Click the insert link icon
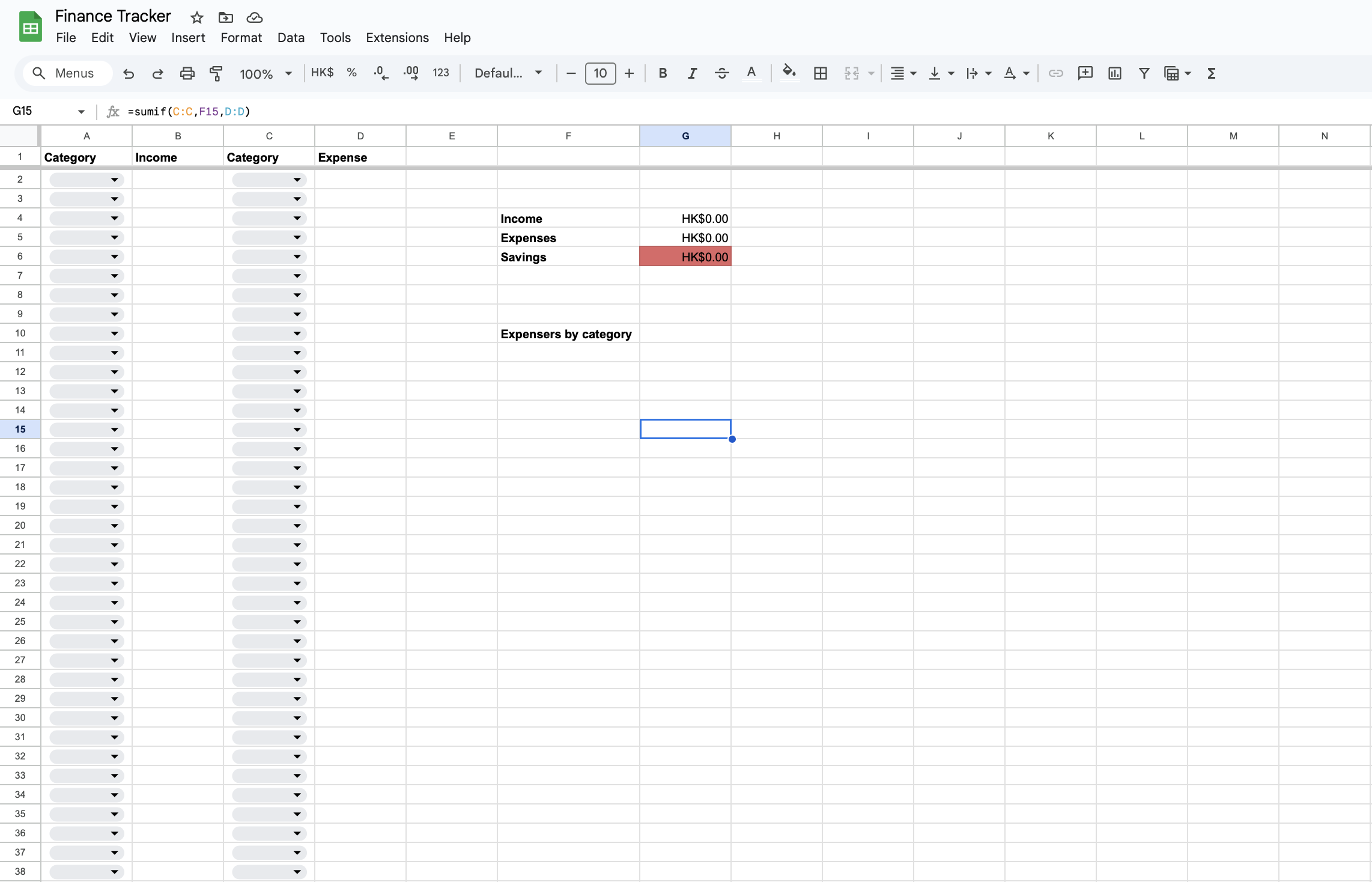The image size is (1372, 882). point(1056,73)
